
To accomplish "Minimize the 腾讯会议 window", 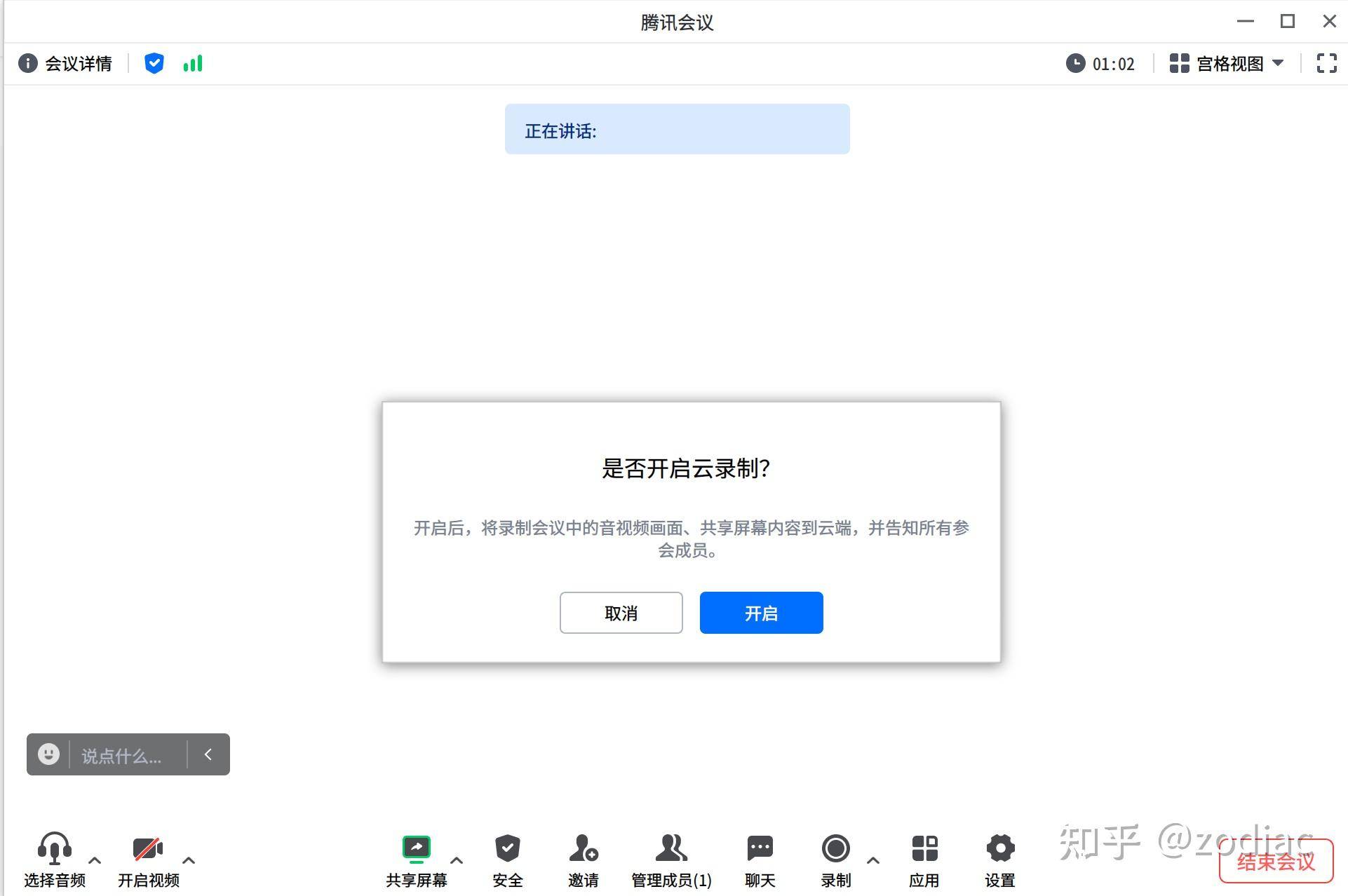I will coord(1246,22).
